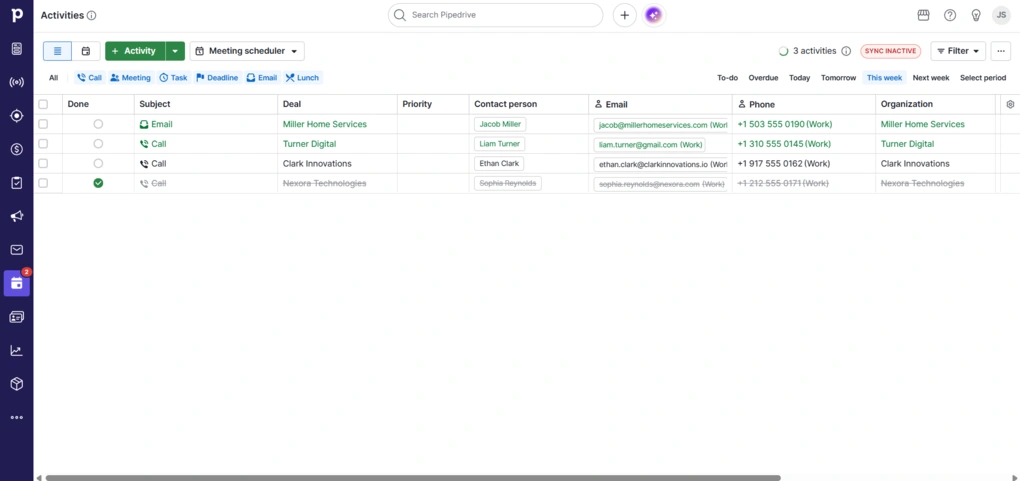Screen dimensions: 1020x481
Task: Click the horizontal scrollbar at bottom
Action: [x=413, y=478]
